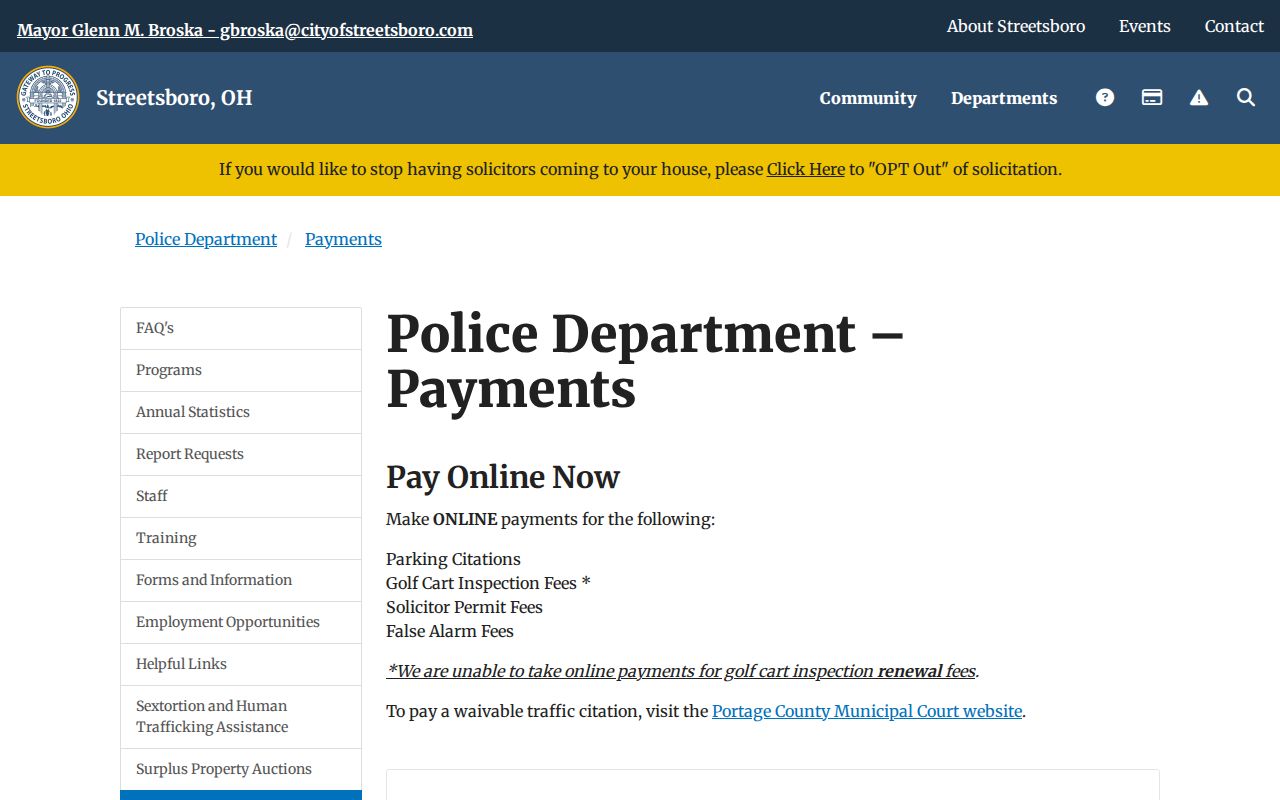Image resolution: width=1280 pixels, height=800 pixels.
Task: Go to About Streetsboro
Action: [1016, 26]
